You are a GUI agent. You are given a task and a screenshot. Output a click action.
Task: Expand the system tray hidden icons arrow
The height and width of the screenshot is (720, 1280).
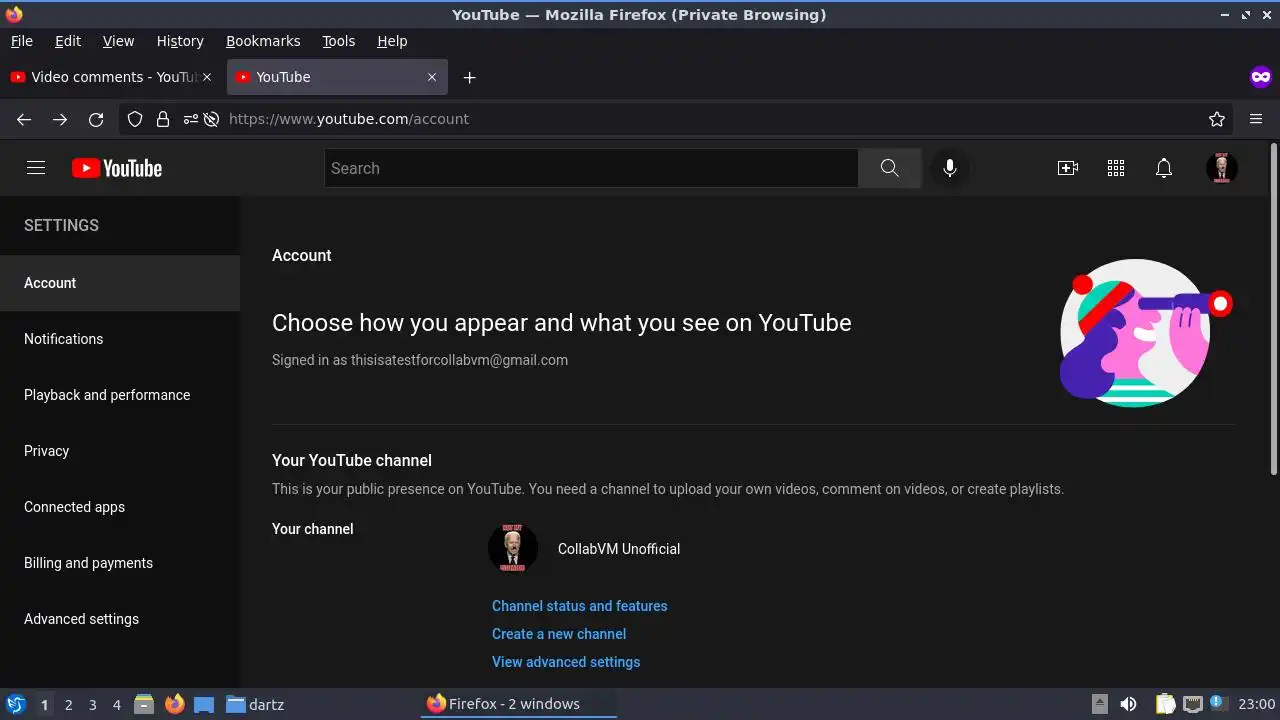1099,704
